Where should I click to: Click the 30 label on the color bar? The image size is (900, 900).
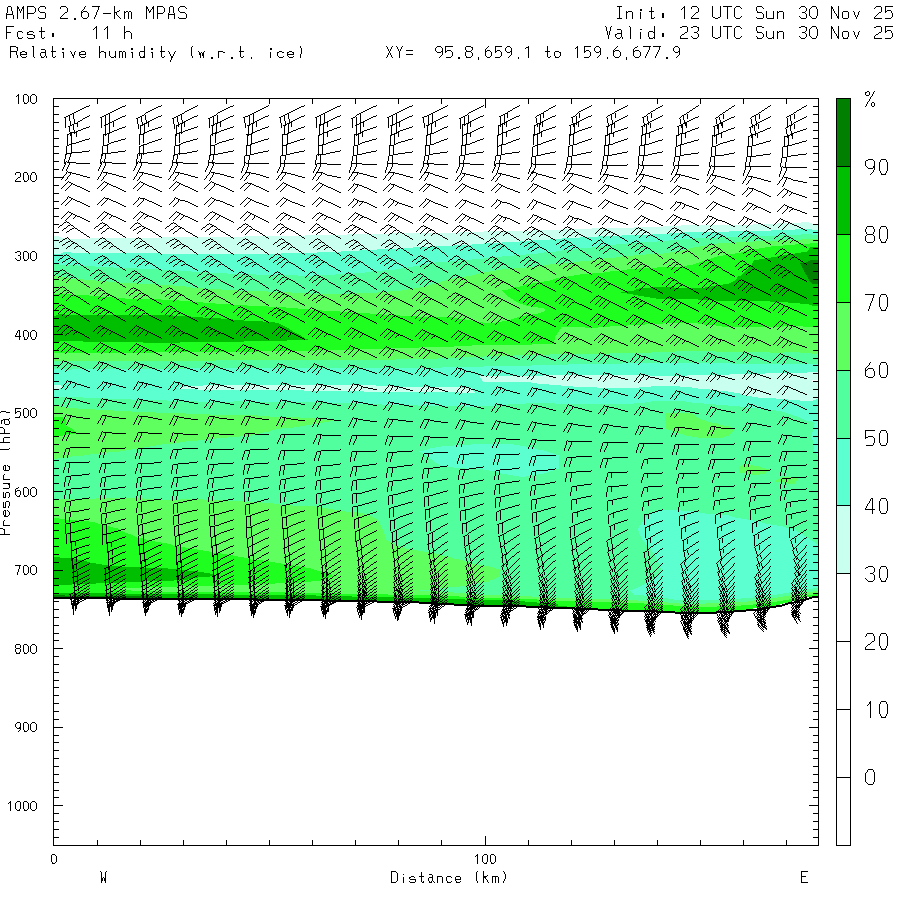coord(876,574)
